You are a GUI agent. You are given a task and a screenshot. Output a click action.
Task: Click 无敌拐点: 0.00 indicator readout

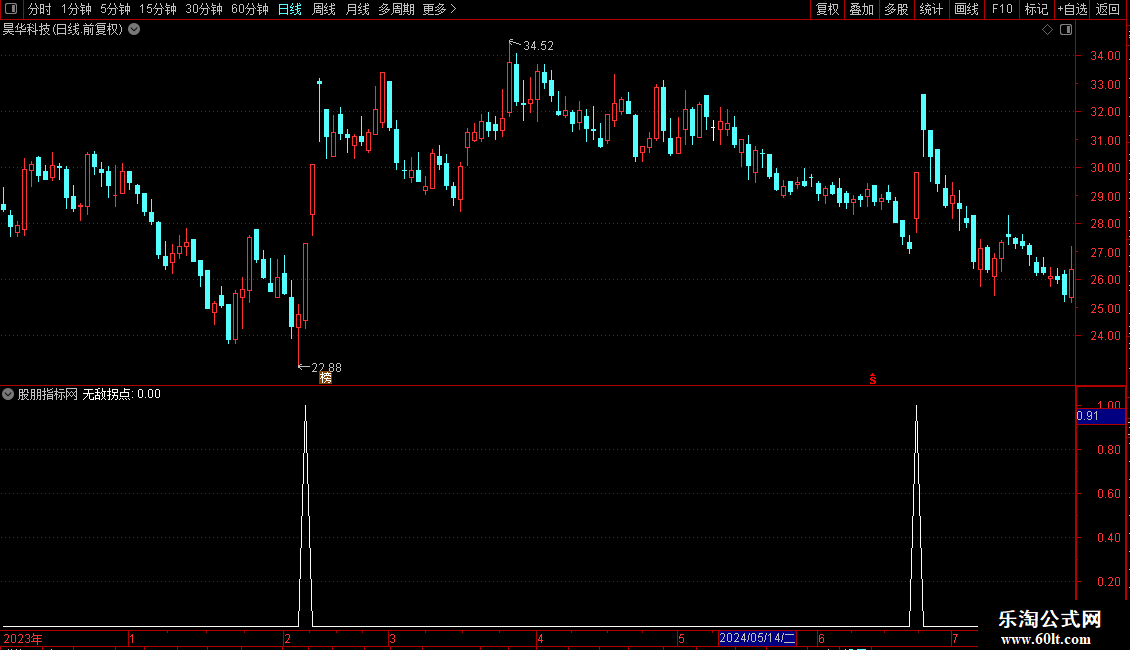coord(122,394)
